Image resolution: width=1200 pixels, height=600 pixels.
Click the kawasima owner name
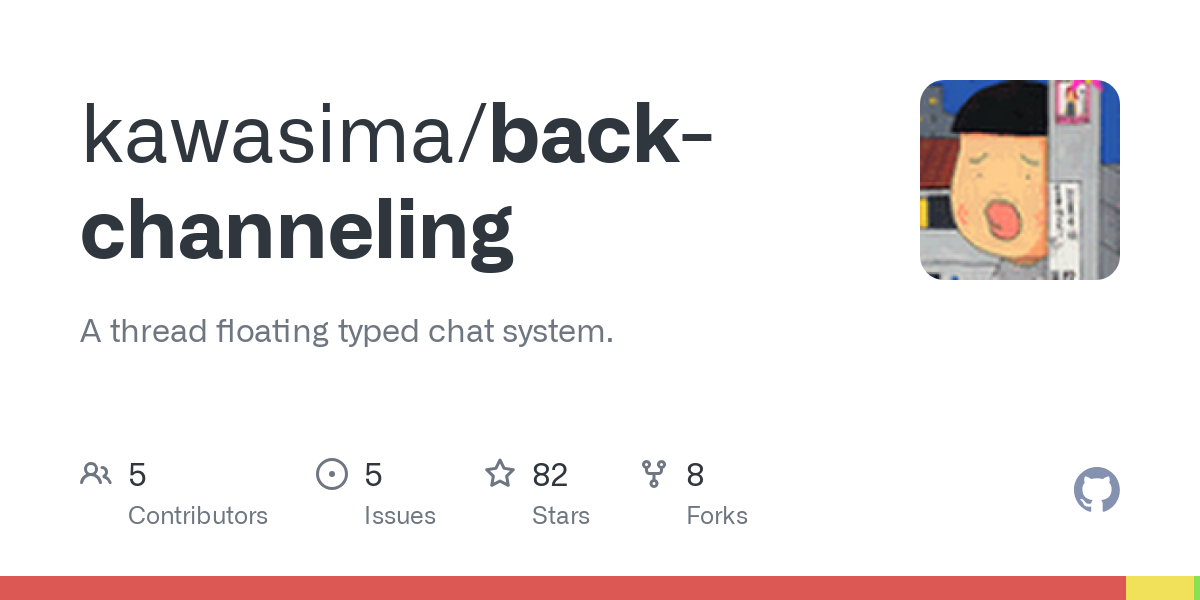point(267,138)
